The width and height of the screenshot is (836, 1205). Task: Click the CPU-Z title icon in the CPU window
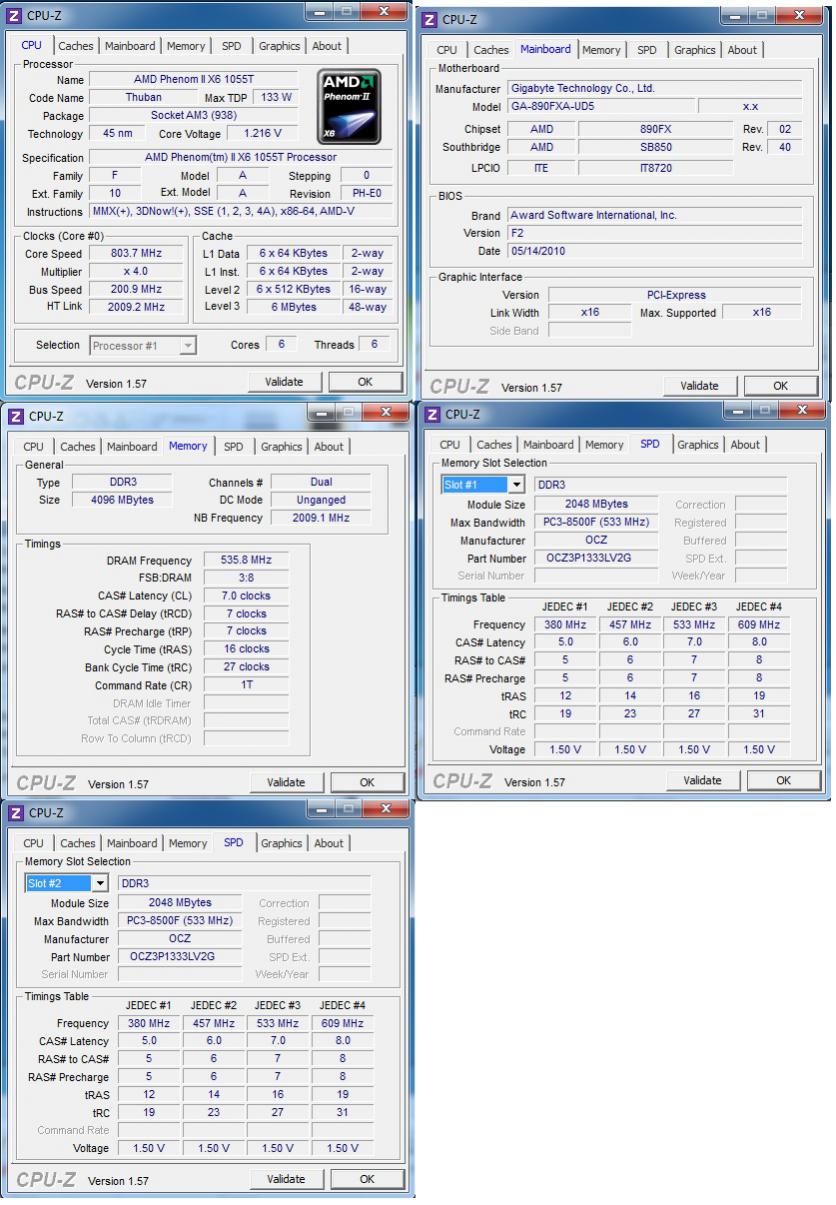point(16,15)
